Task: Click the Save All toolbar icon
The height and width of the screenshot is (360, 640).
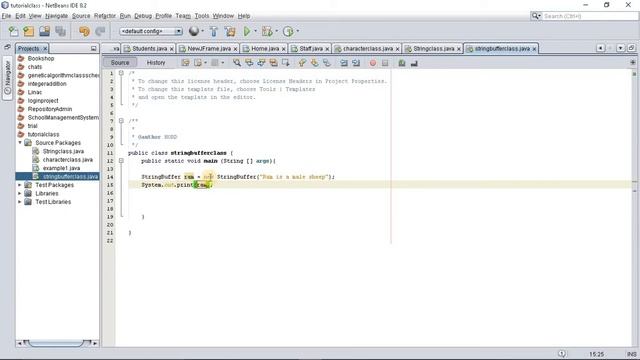Action: [x=60, y=31]
